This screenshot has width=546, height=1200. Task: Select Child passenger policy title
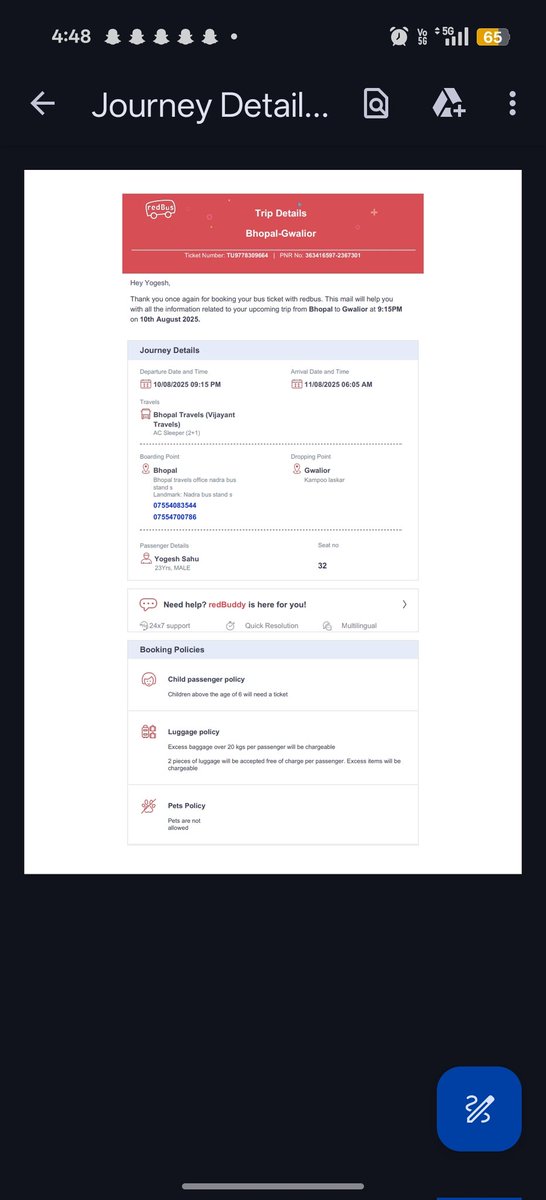[206, 679]
